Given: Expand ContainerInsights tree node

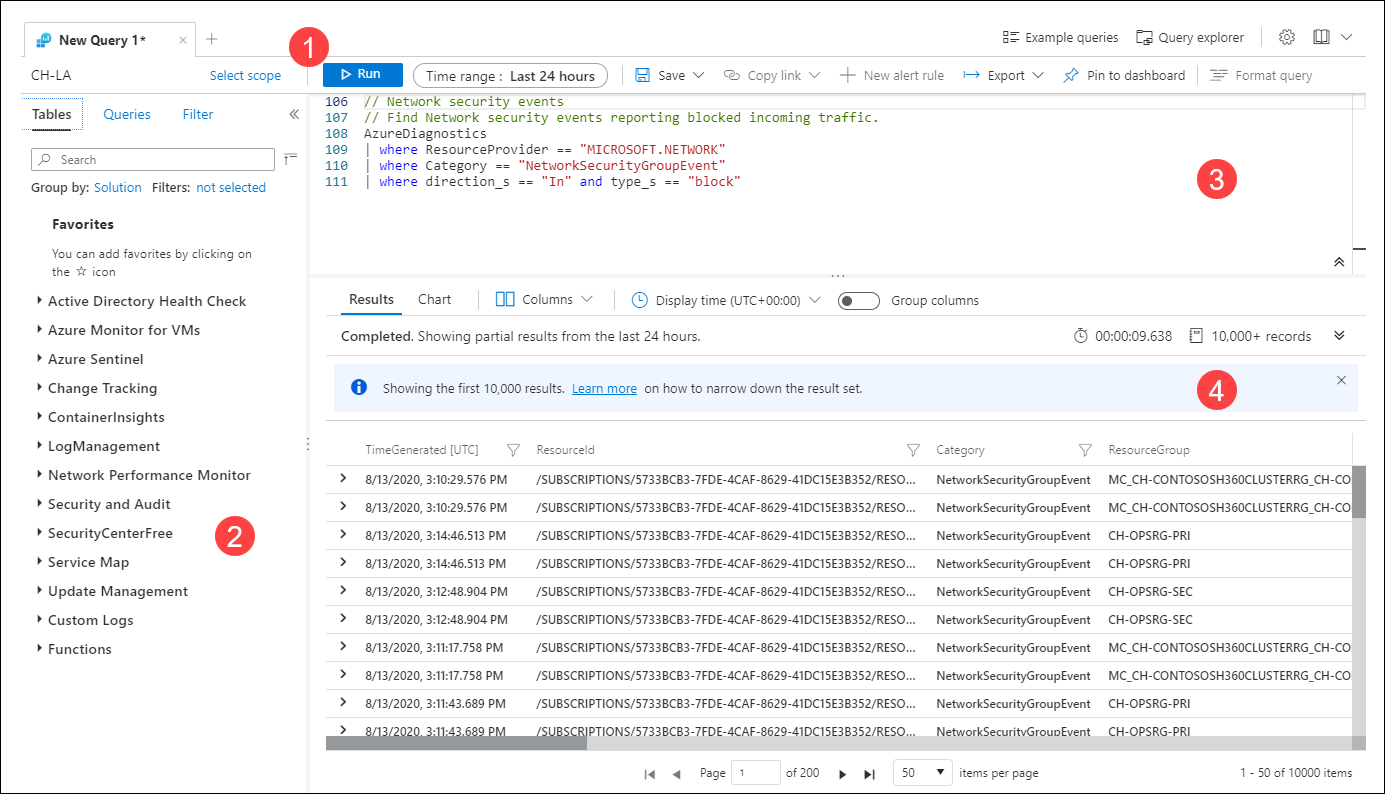Looking at the screenshot, I should (x=40, y=416).
